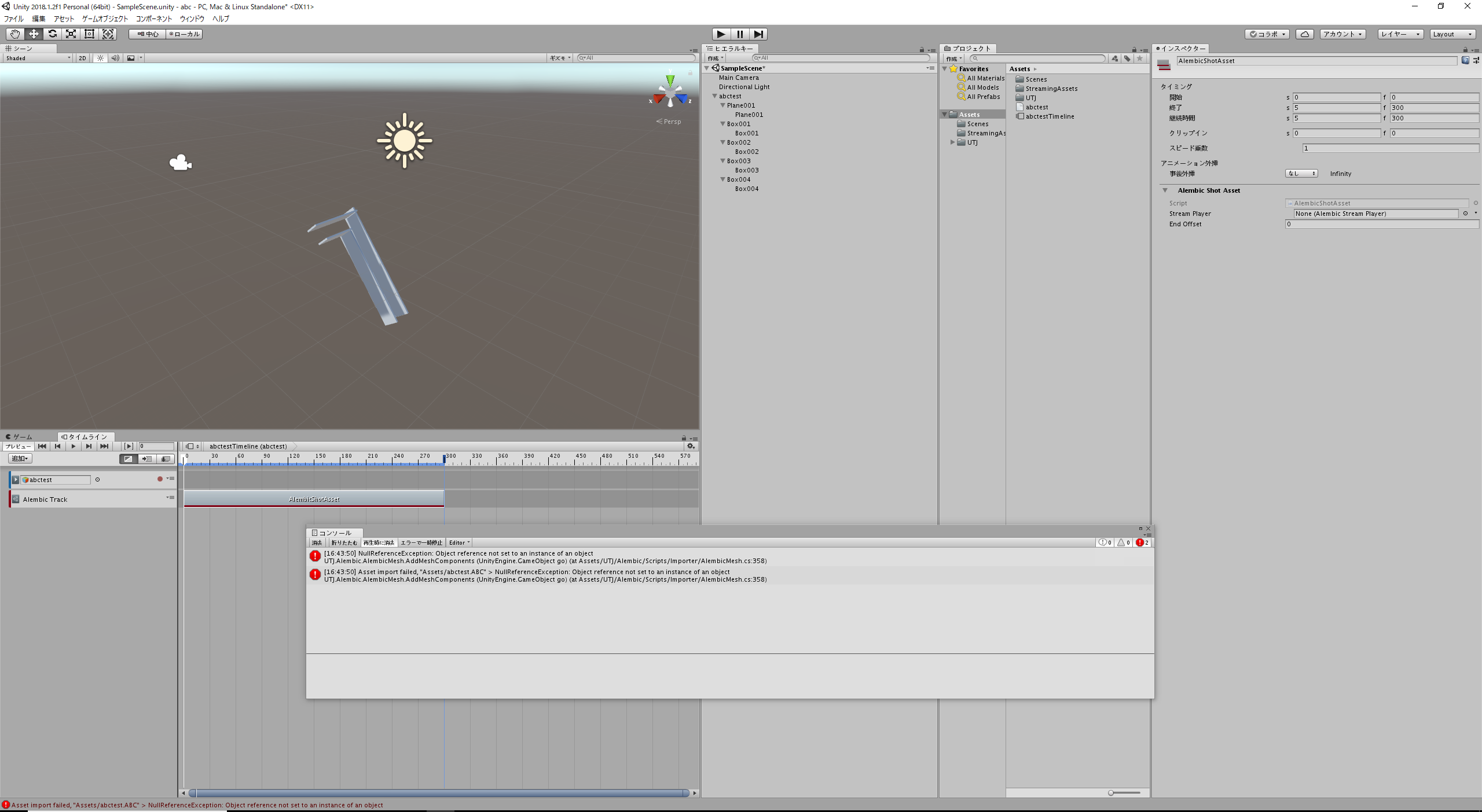Viewport: 1482px width, 812px height.
Task: Select the AlembicShotAsset clip on the timeline
Action: [x=313, y=498]
